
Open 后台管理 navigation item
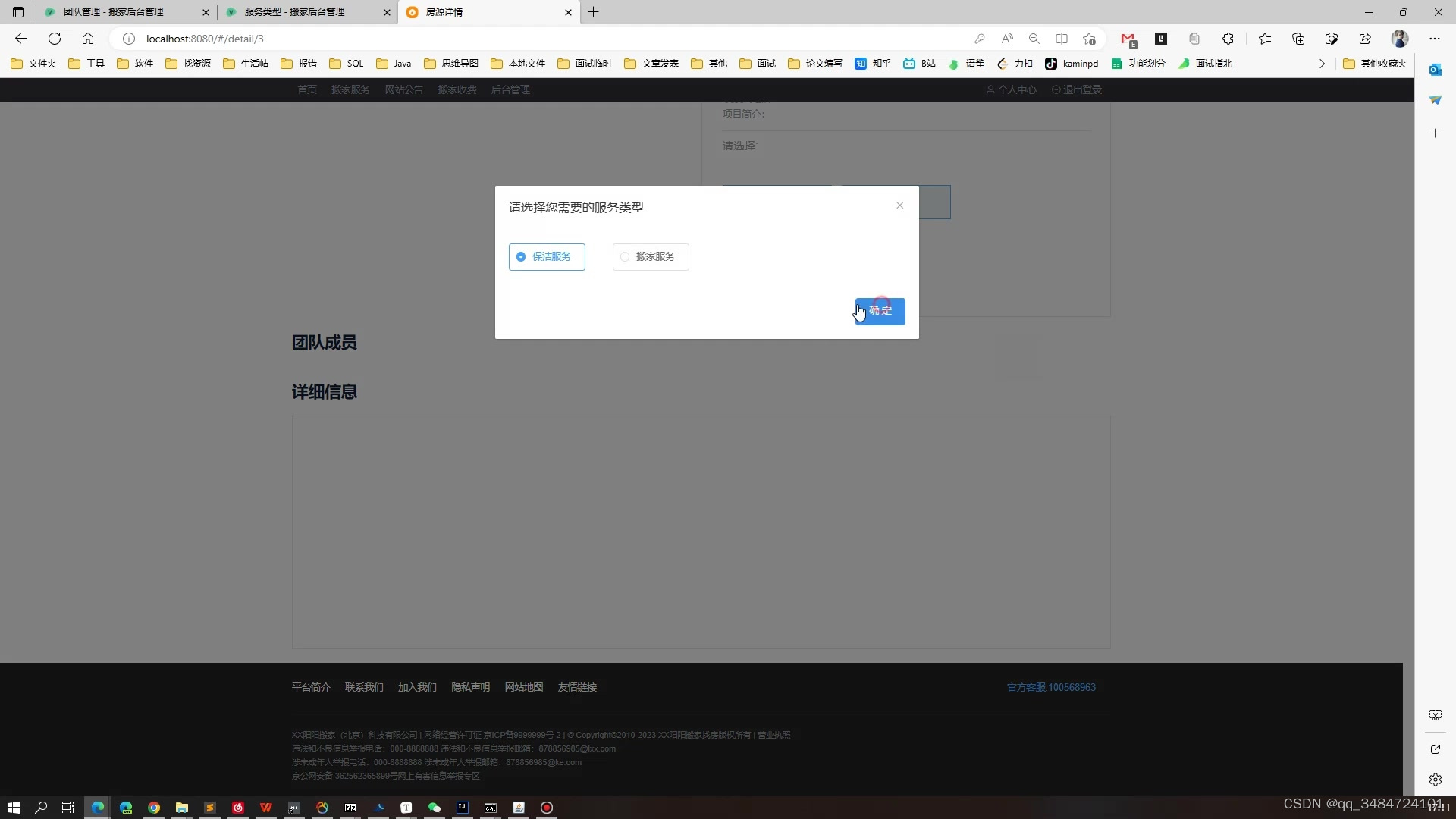pos(510,89)
